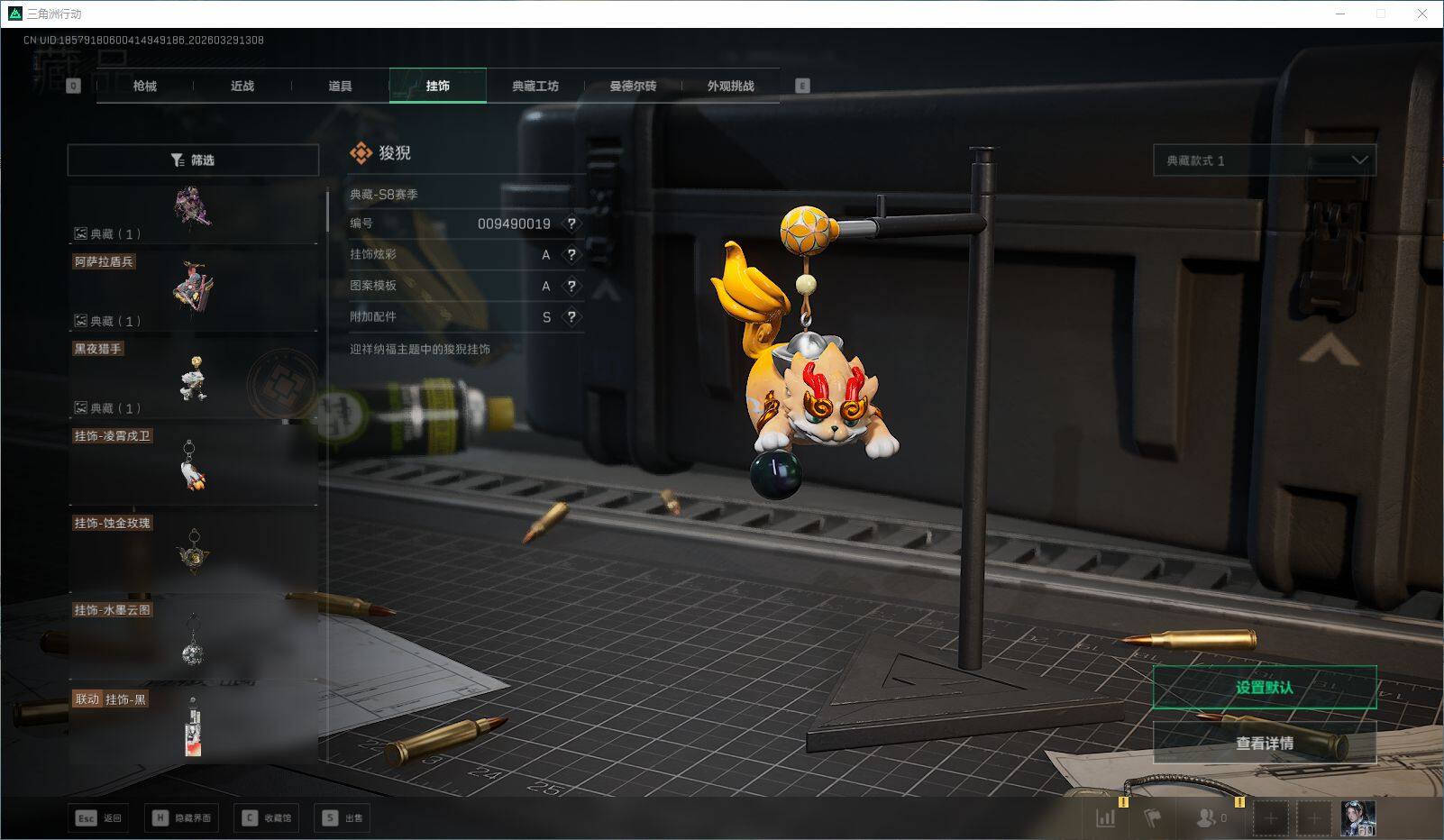The image size is (1444, 840).
Task: Select the 挂饰-水墨云图 charm item
Action: (x=193, y=638)
